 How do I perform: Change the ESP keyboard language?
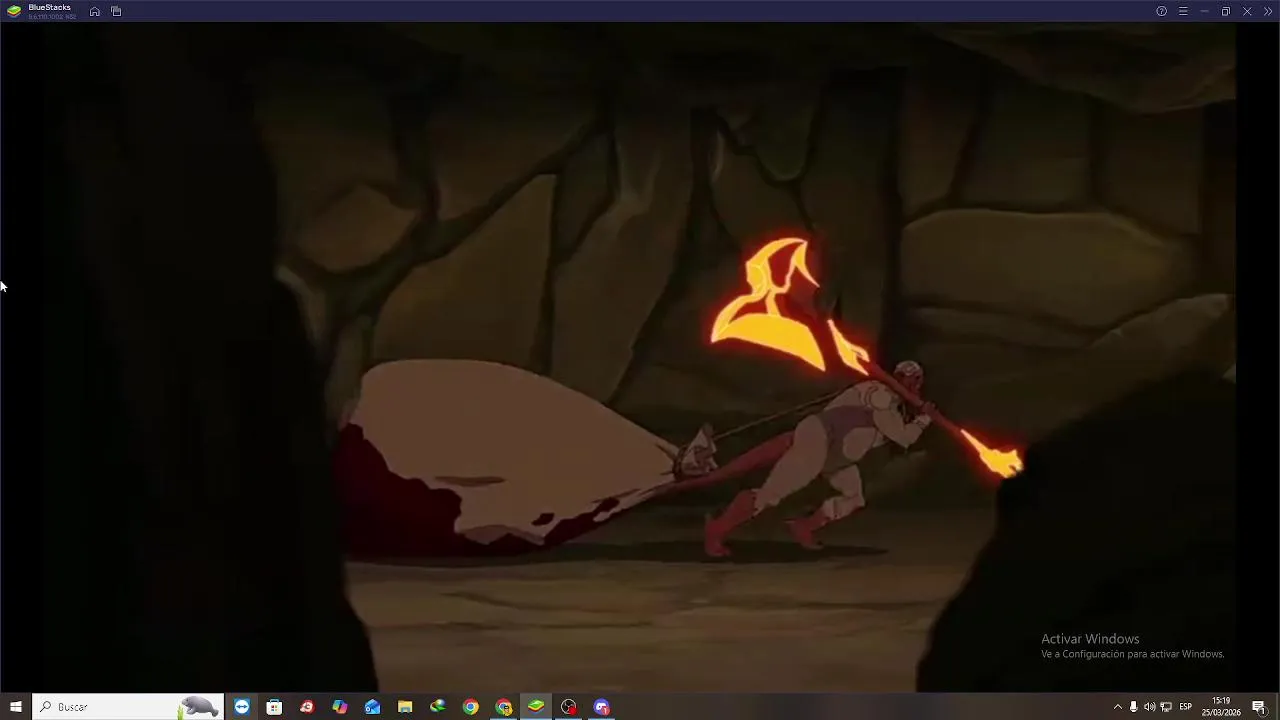click(1186, 707)
